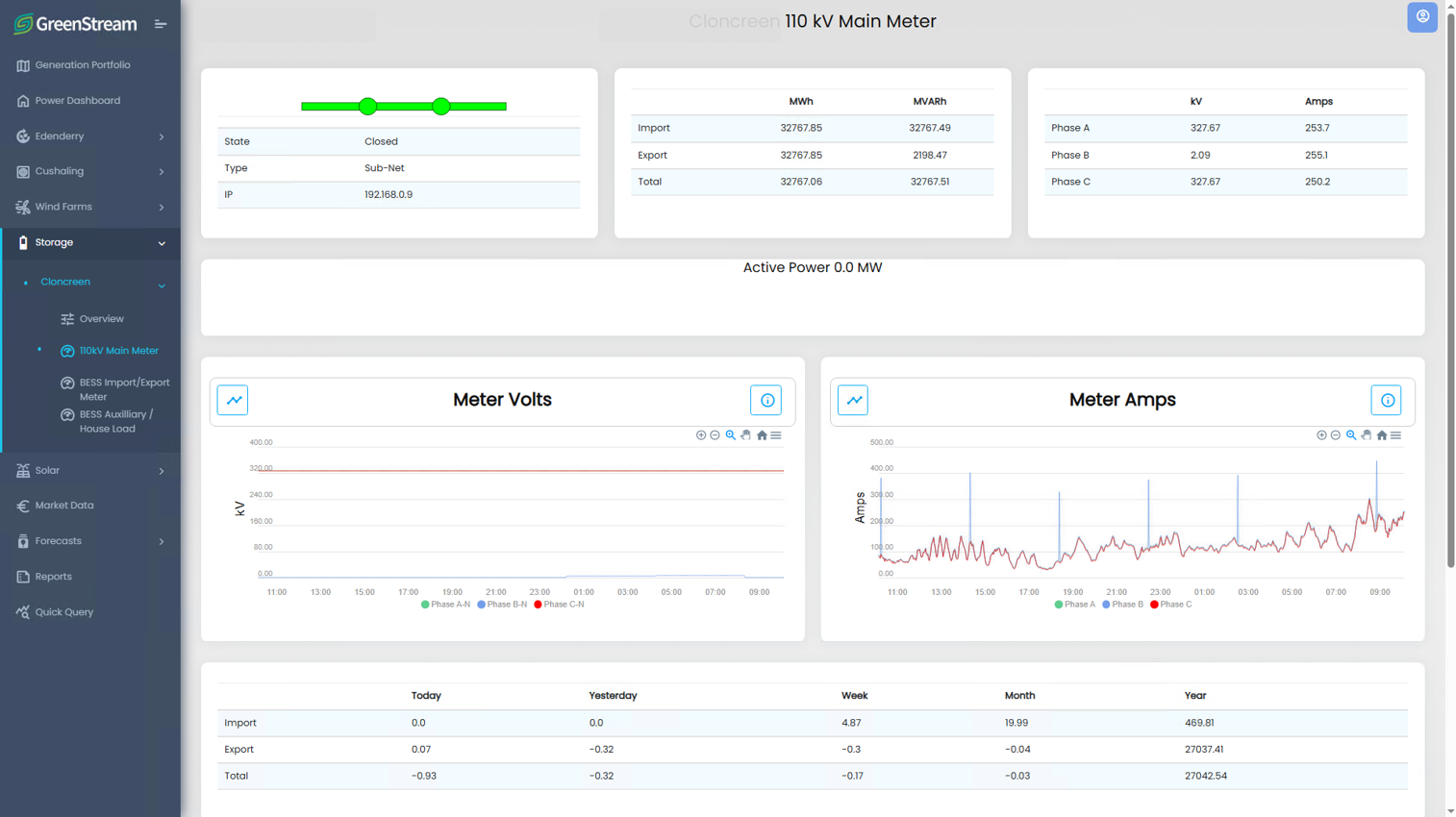Click the left green breaker status node
This screenshot has height=817, width=1456.
(367, 107)
